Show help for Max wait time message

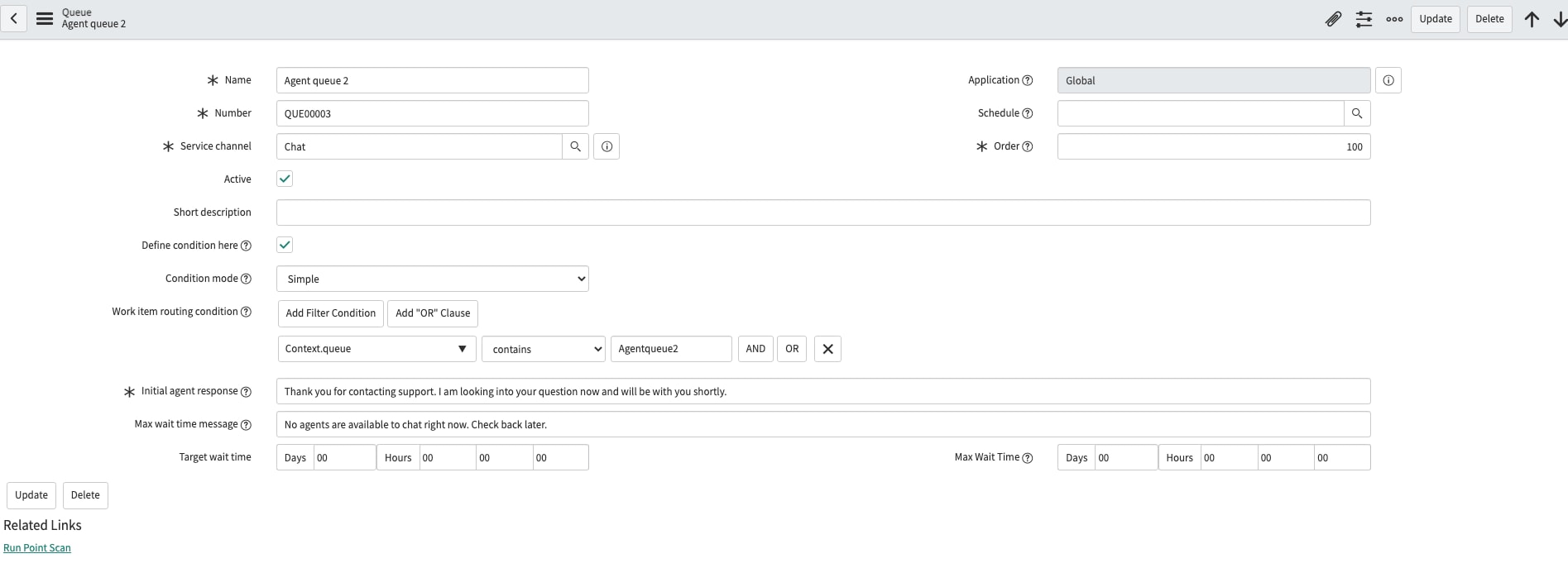(246, 424)
